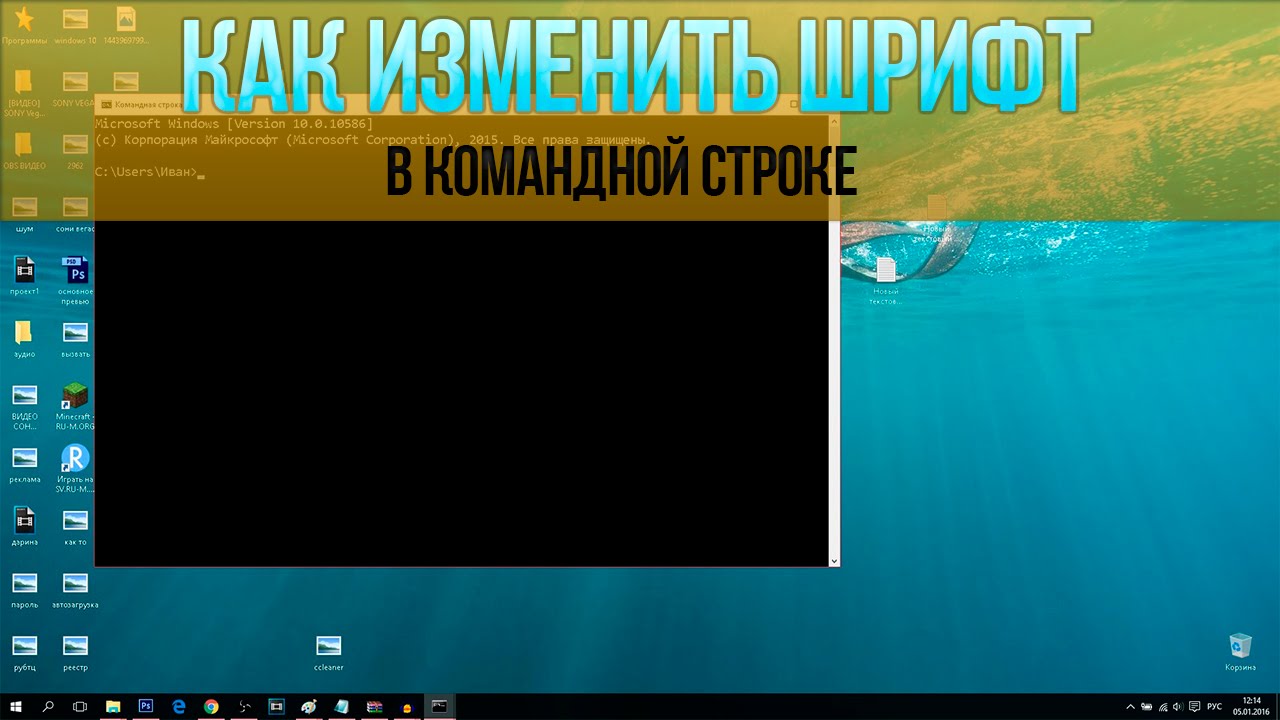Open File Explorer from taskbar
The height and width of the screenshot is (720, 1280).
113,706
